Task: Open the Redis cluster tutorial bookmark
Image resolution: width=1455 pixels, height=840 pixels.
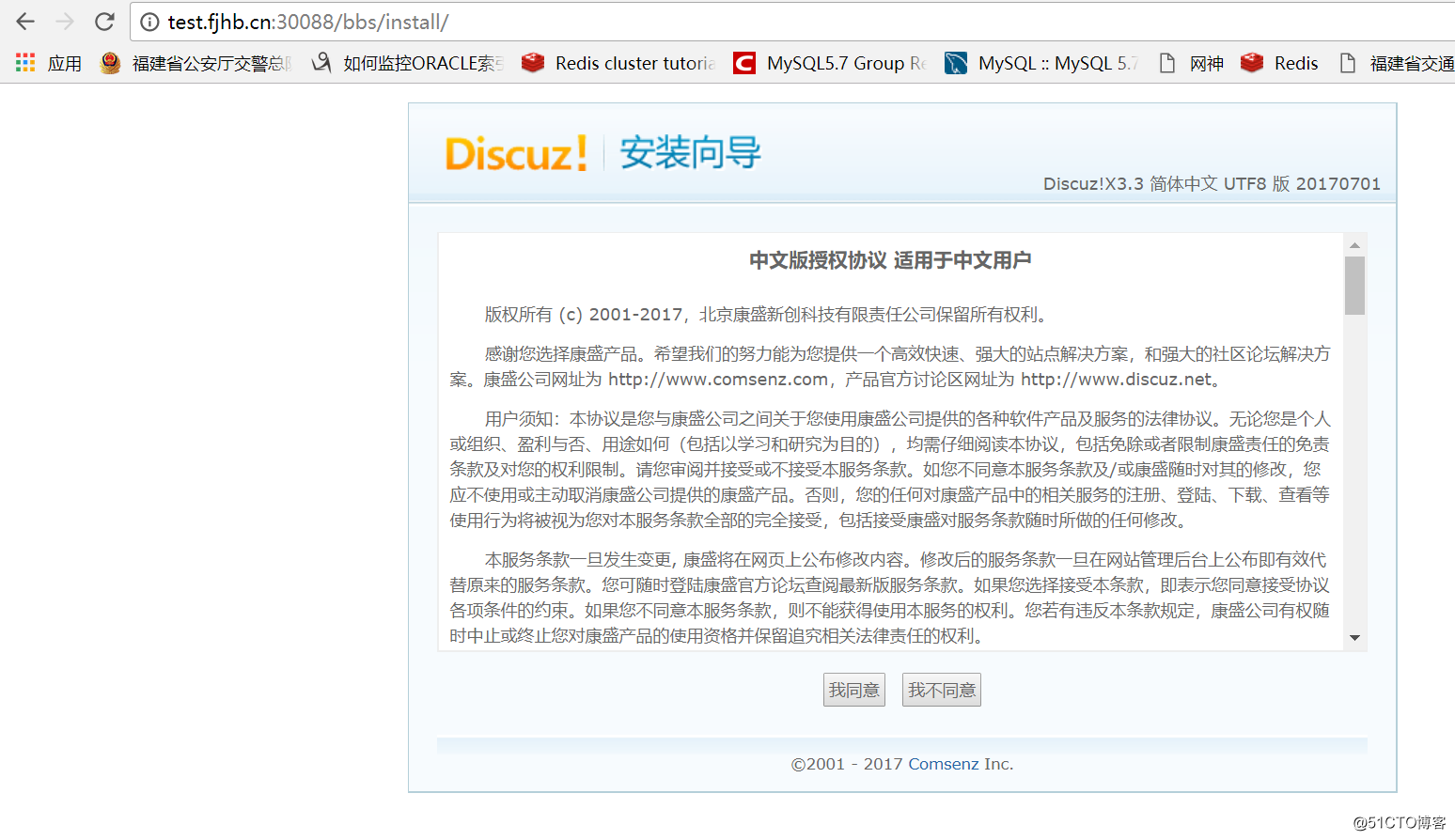Action: 619,63
